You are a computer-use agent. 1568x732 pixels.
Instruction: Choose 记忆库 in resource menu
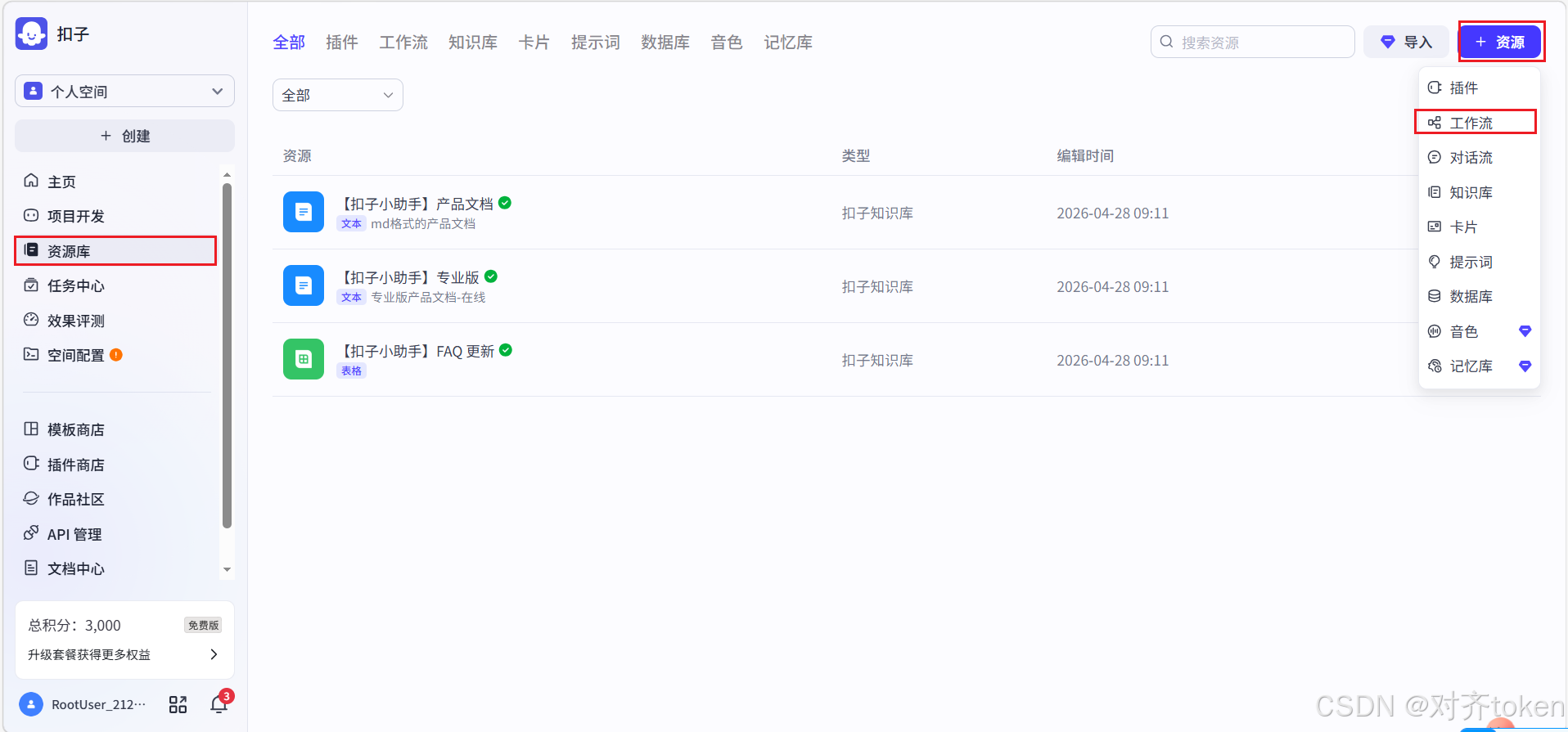(x=1479, y=366)
